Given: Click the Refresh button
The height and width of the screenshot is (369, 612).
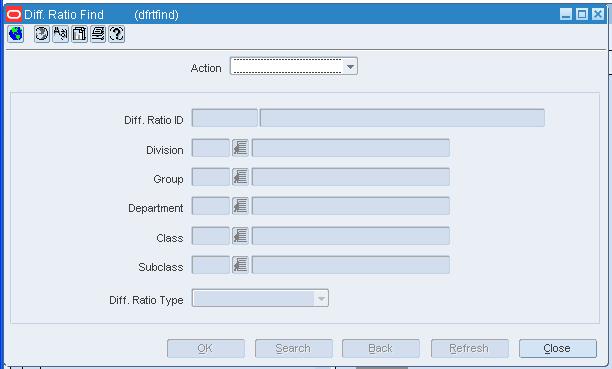Looking at the screenshot, I should coord(470,348).
